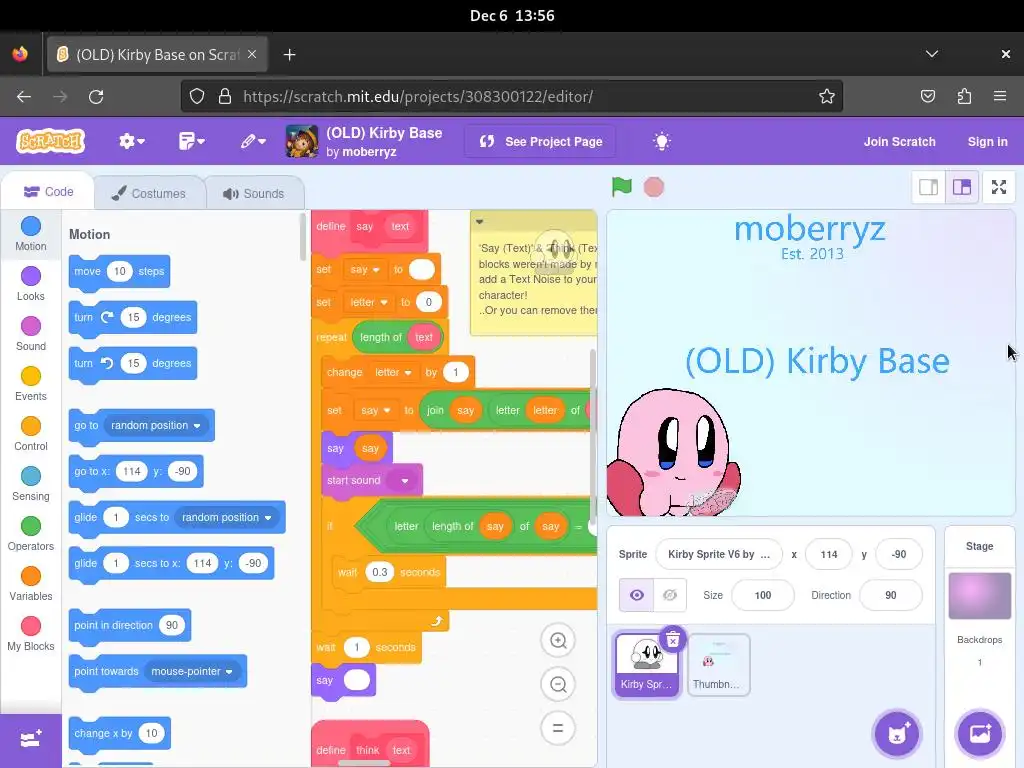Open the Choose a Sprite button
The height and width of the screenshot is (768, 1024).
pyautogui.click(x=897, y=733)
